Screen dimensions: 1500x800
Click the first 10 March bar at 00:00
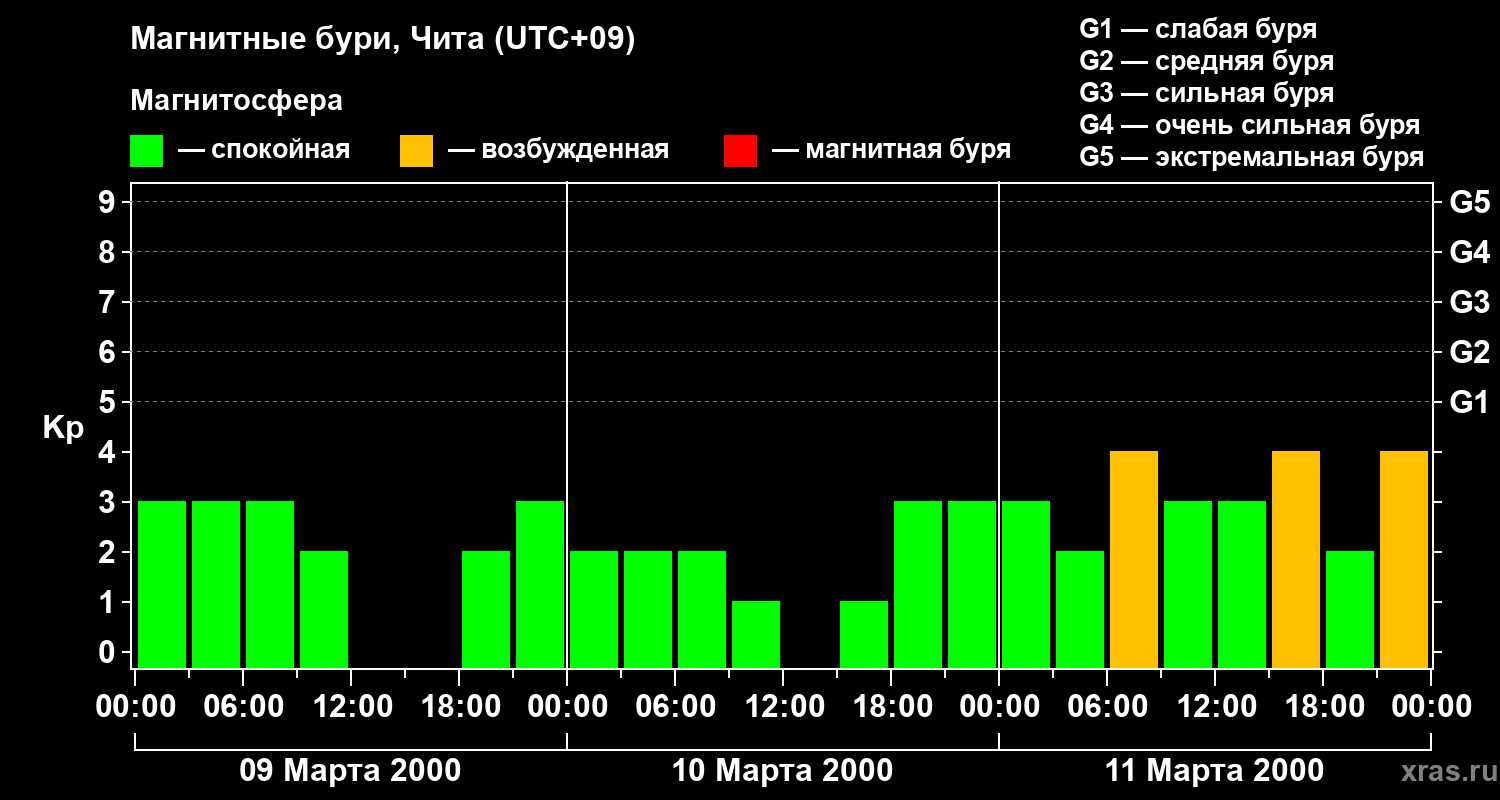click(x=594, y=609)
